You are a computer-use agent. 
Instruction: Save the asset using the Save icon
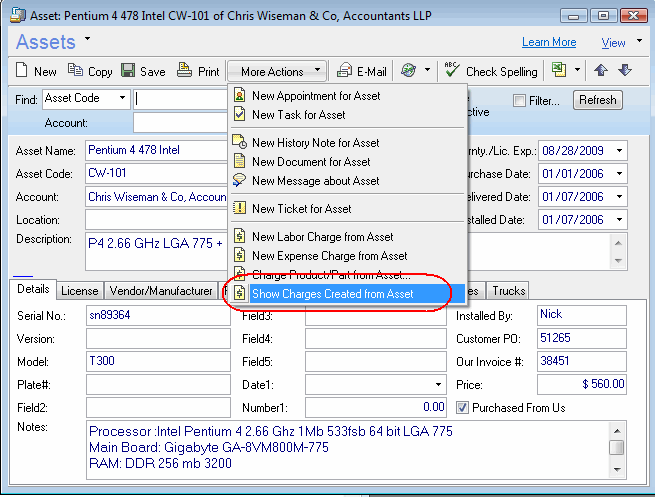click(129, 71)
